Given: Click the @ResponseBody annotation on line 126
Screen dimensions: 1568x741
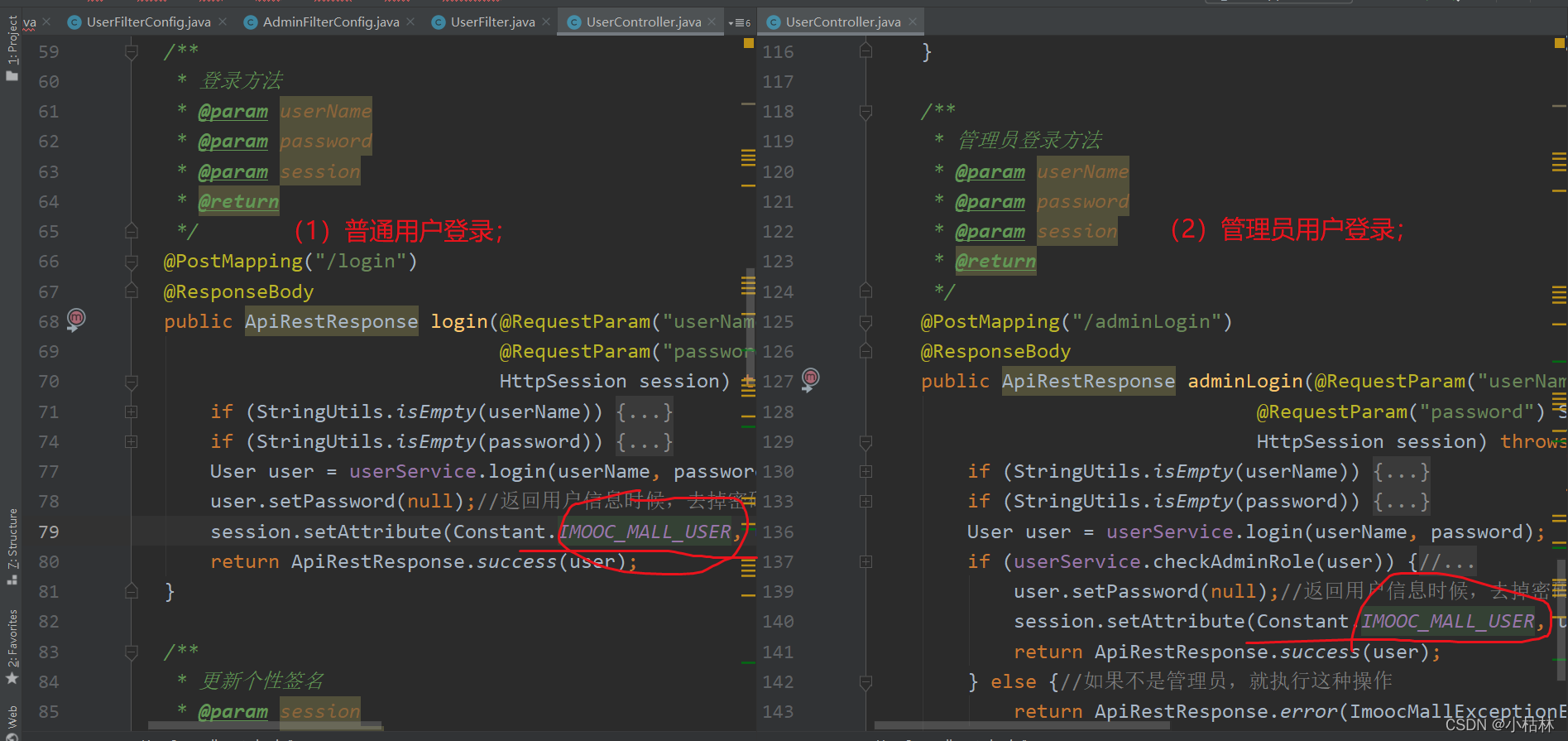Looking at the screenshot, I should (995, 351).
